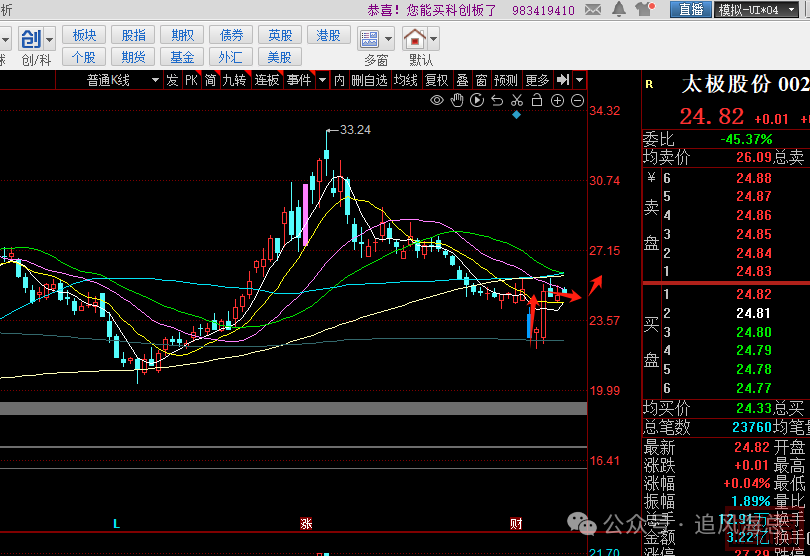Click buy level 1 price 24.82
The image size is (810, 556).
click(754, 294)
